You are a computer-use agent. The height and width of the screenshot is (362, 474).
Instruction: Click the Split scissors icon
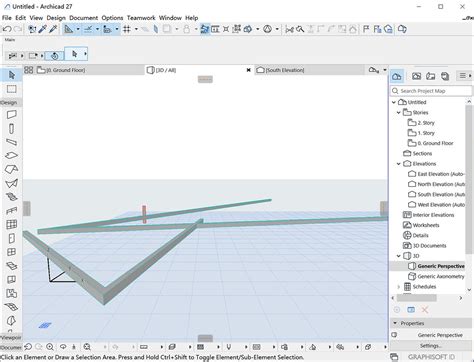[289, 29]
